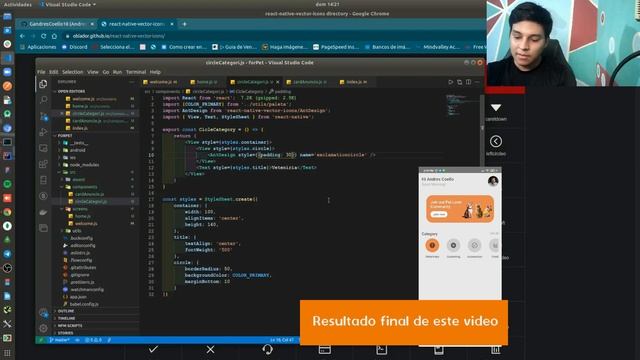This screenshot has width=640, height=360.
Task: Open a new Chrome tab with the plus button
Action: 184,24
